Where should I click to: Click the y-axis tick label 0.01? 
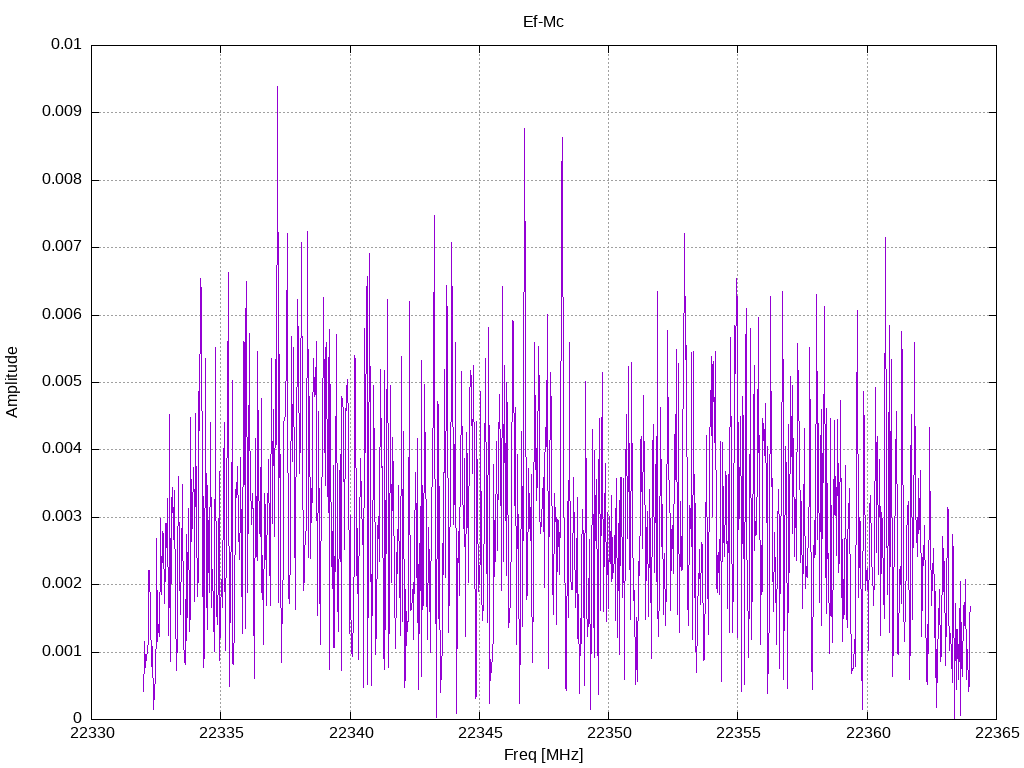66,44
